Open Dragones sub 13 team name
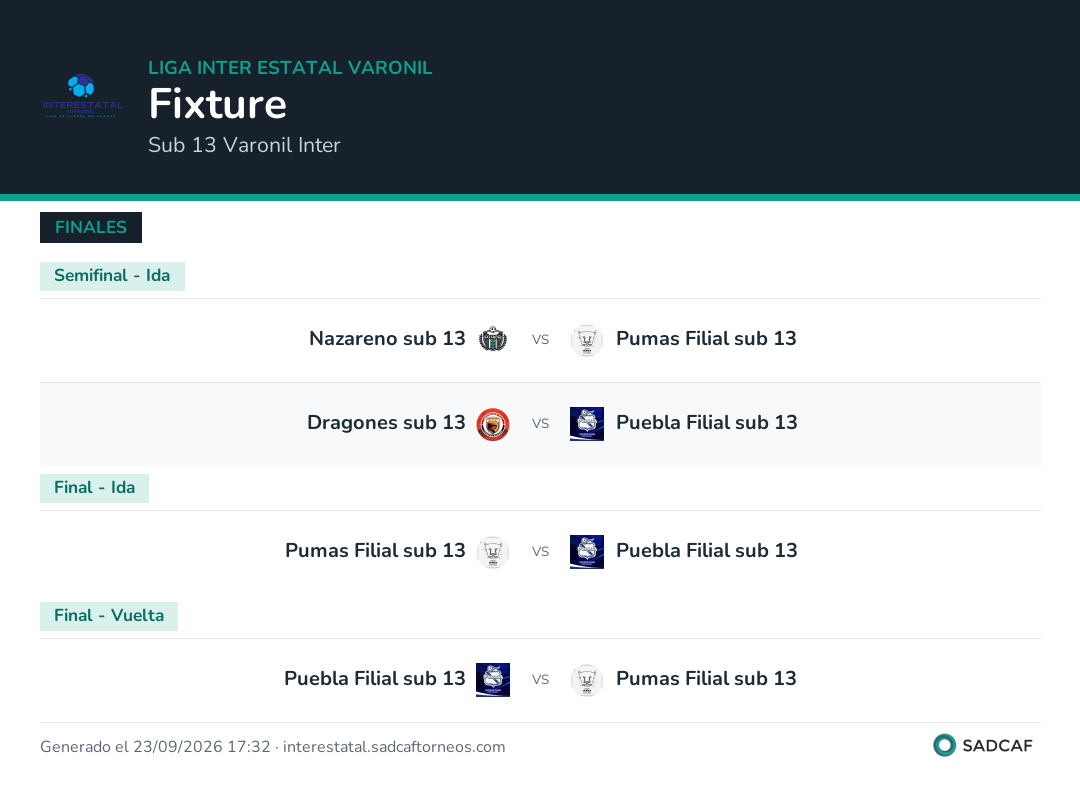This screenshot has width=1080, height=798. [386, 423]
